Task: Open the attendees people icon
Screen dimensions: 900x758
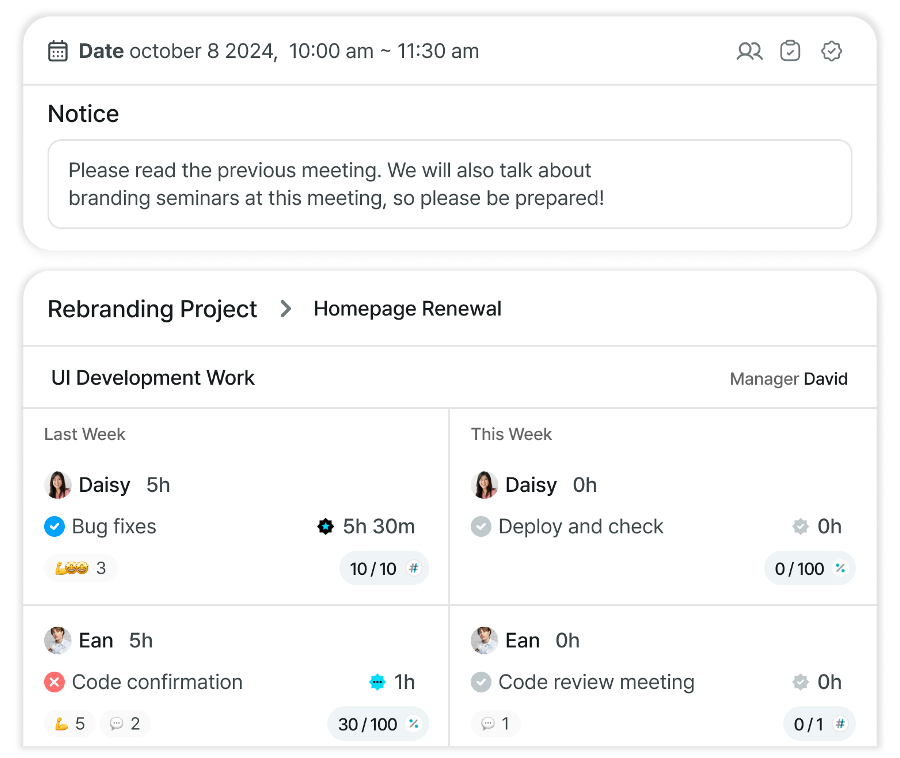Action: click(x=749, y=51)
